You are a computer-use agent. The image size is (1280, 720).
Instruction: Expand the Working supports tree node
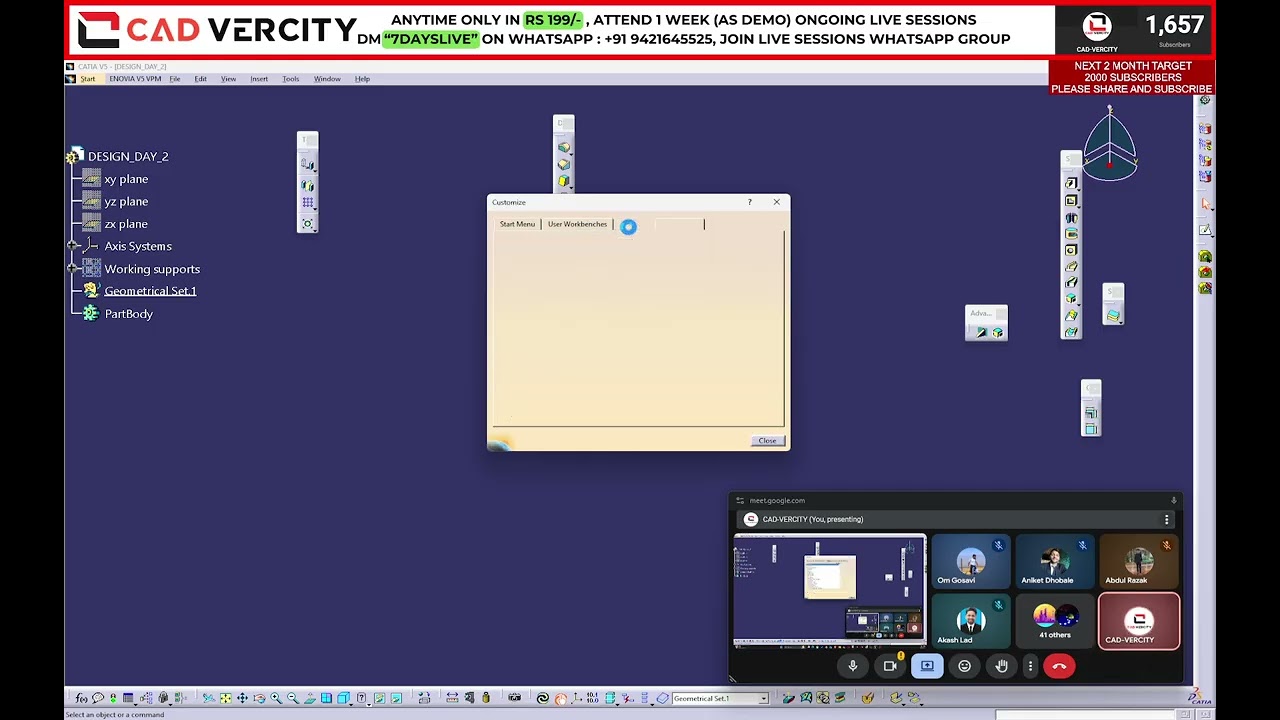coord(73,269)
